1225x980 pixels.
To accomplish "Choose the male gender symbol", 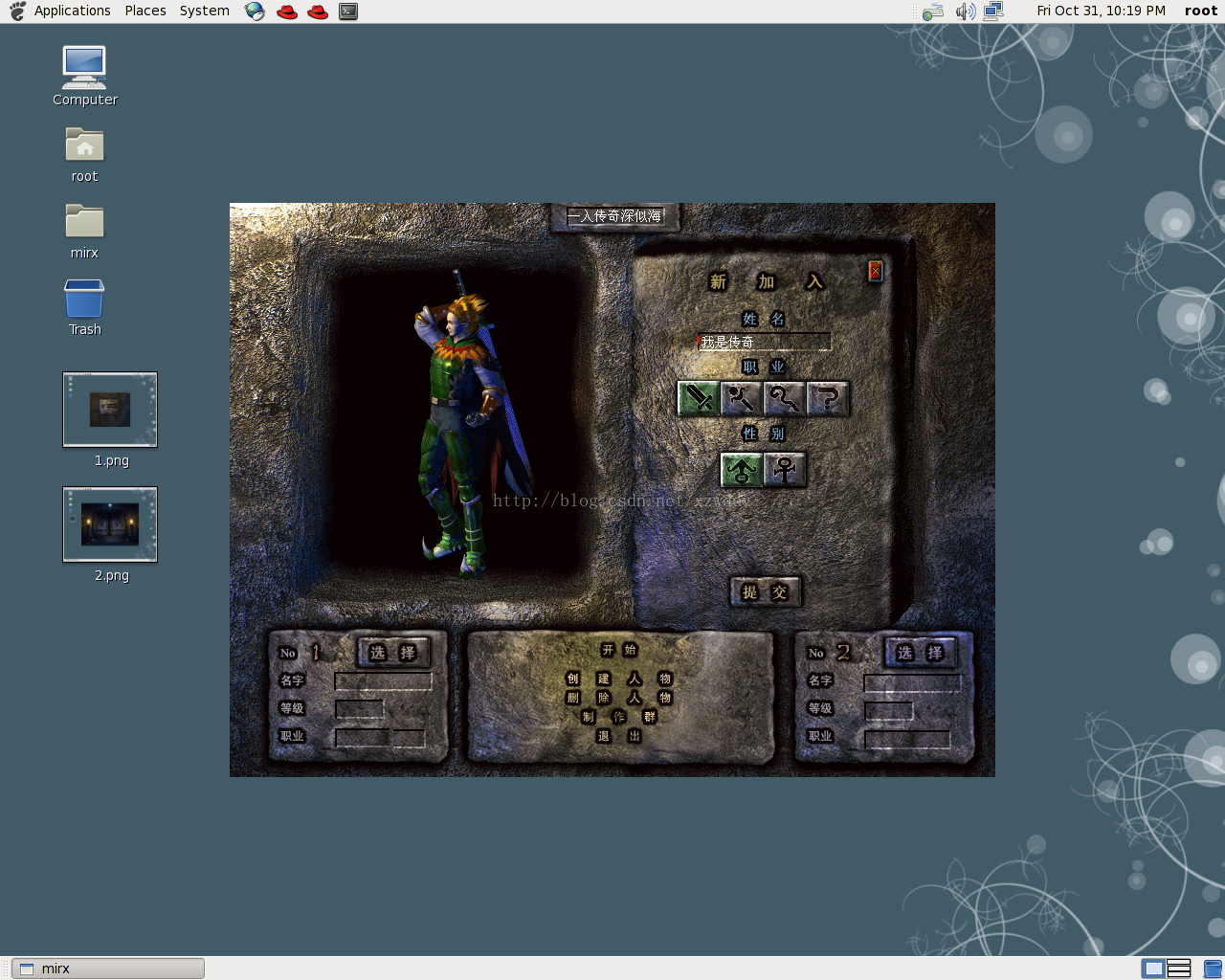I will pos(742,470).
